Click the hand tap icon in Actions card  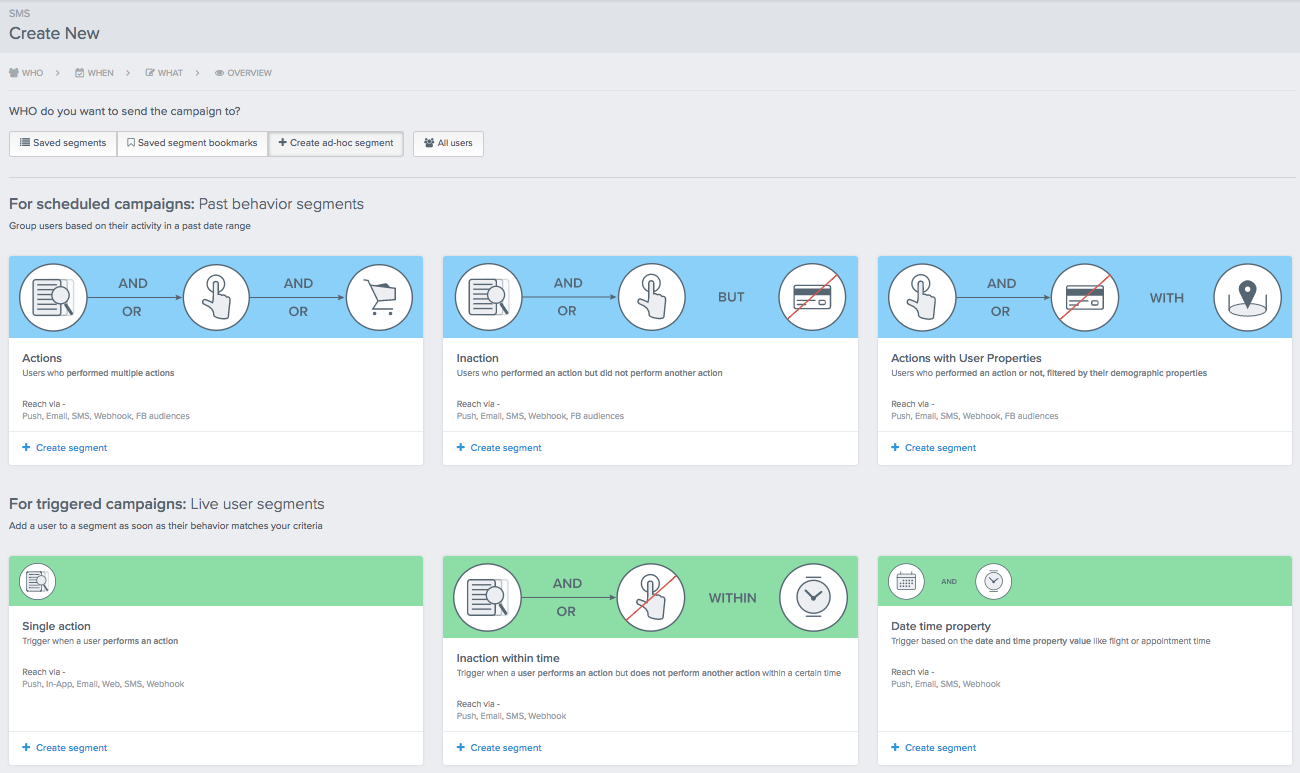coord(216,297)
